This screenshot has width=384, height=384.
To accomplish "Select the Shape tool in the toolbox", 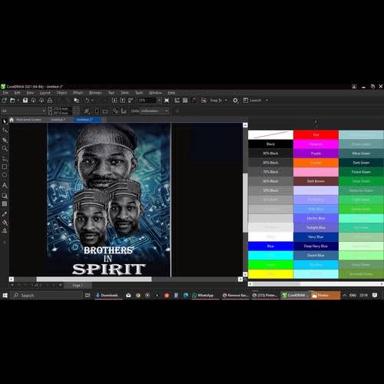I will tap(4, 131).
